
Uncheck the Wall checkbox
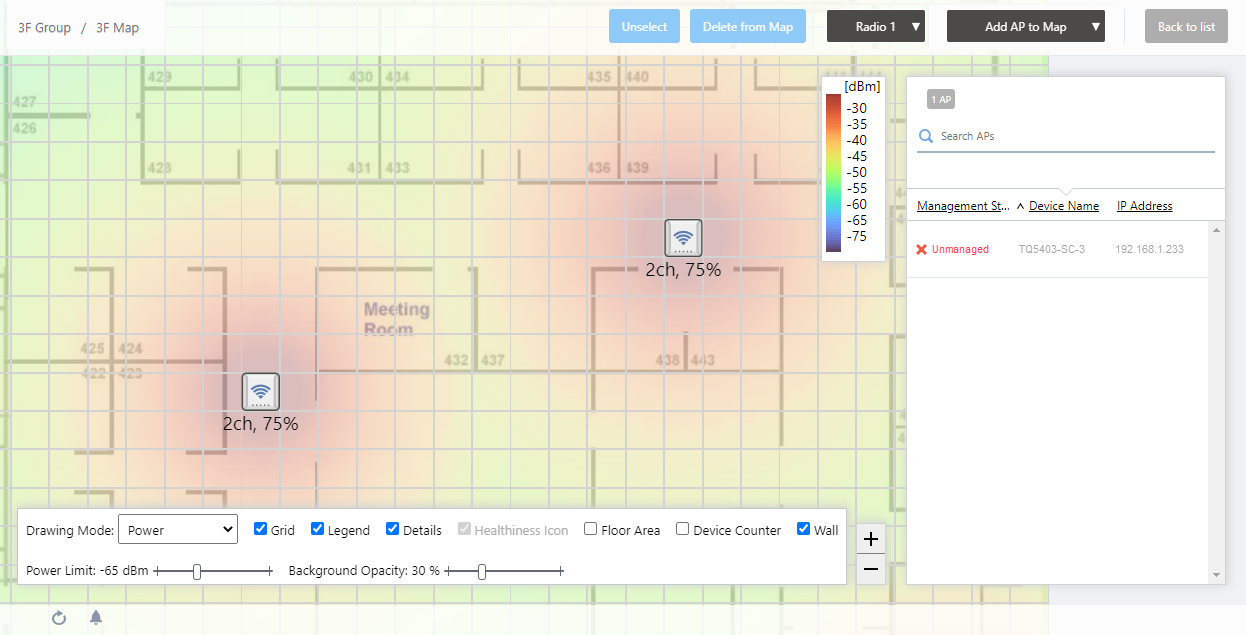804,529
